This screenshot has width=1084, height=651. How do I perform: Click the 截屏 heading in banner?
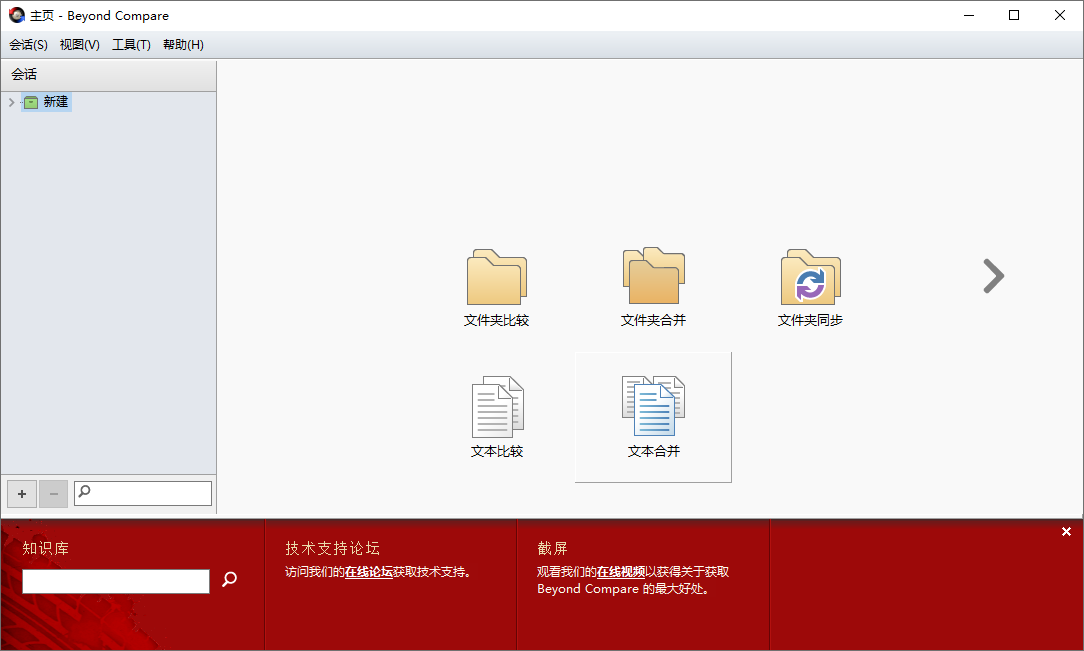[552, 549]
